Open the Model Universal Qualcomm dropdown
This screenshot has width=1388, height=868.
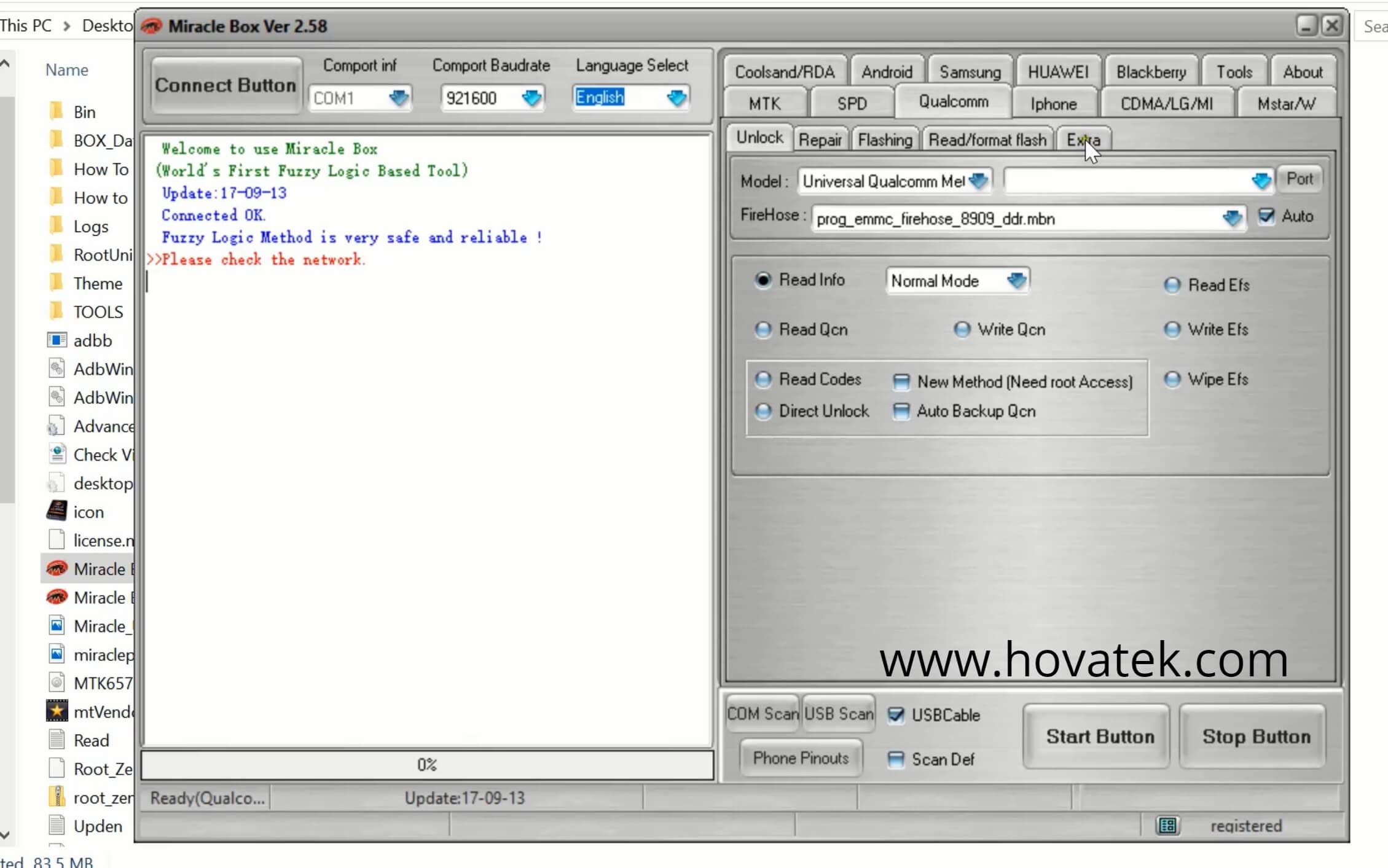(x=895, y=181)
